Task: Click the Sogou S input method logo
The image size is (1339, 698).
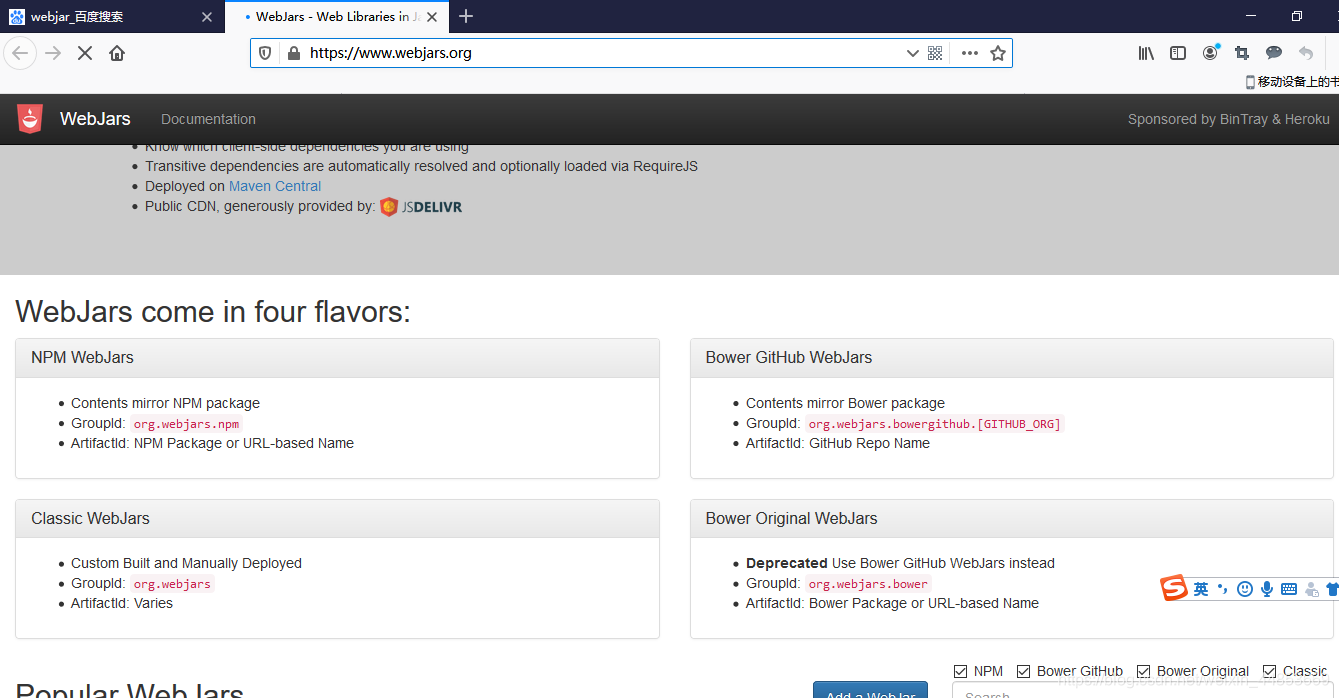Action: coord(1174,589)
